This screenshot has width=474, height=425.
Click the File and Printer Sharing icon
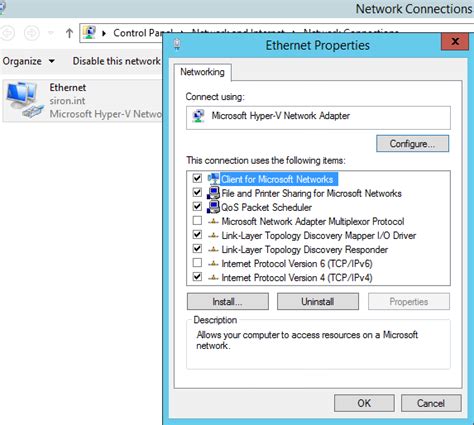(213, 193)
